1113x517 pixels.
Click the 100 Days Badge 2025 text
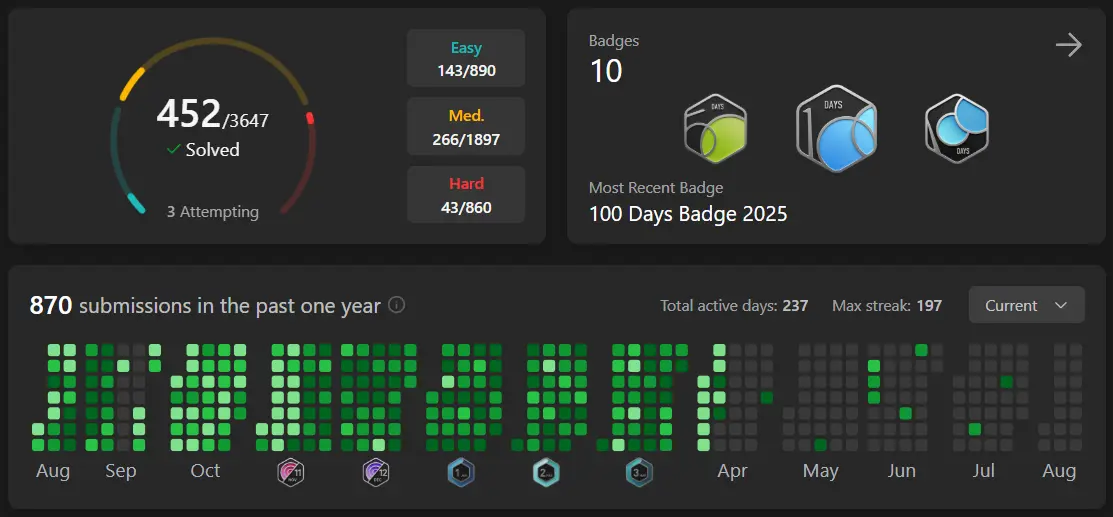point(688,214)
